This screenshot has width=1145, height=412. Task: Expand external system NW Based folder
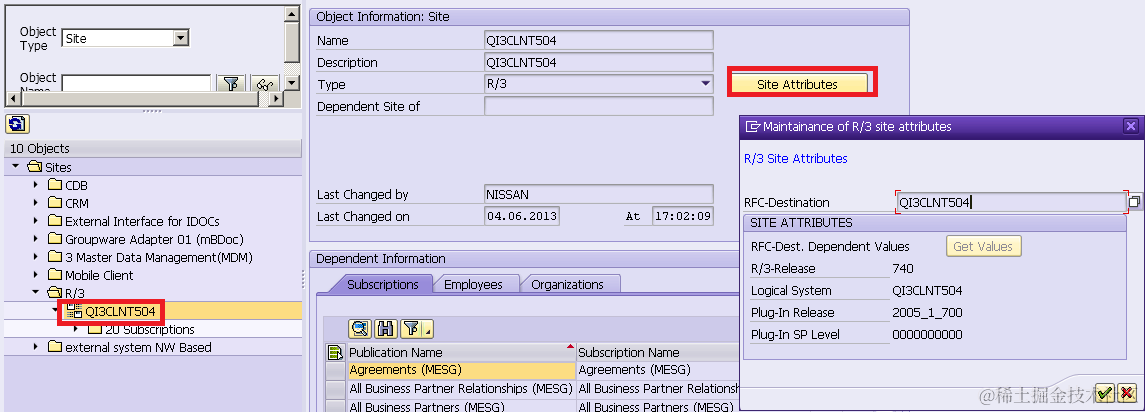(35, 348)
